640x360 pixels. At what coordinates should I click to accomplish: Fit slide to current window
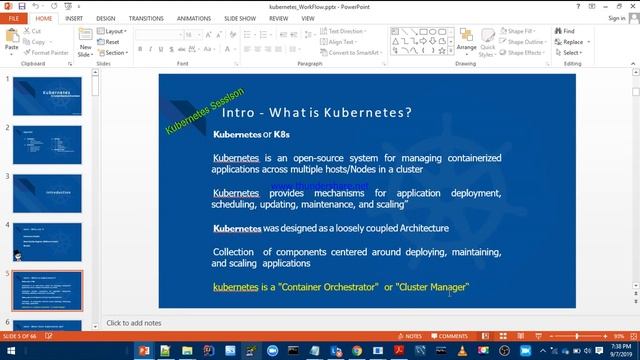[x=633, y=336]
